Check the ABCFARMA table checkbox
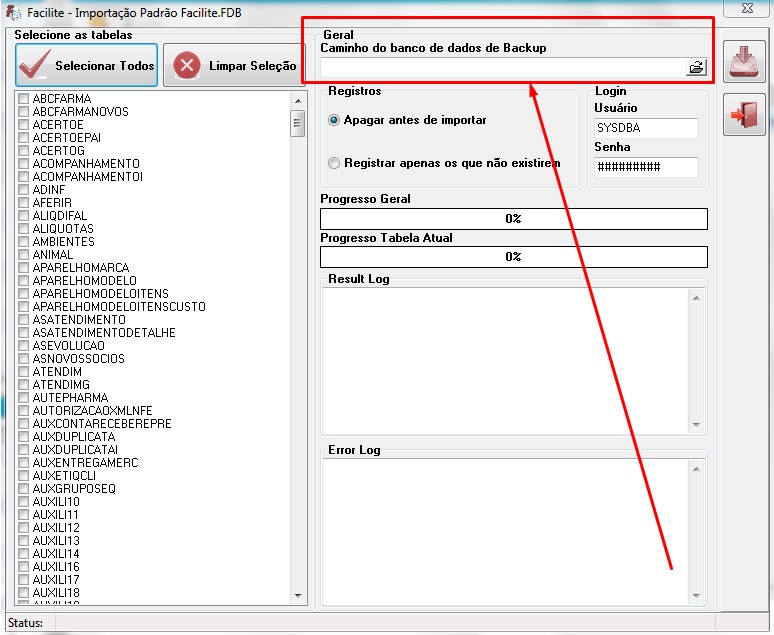The image size is (774, 635). (23, 98)
